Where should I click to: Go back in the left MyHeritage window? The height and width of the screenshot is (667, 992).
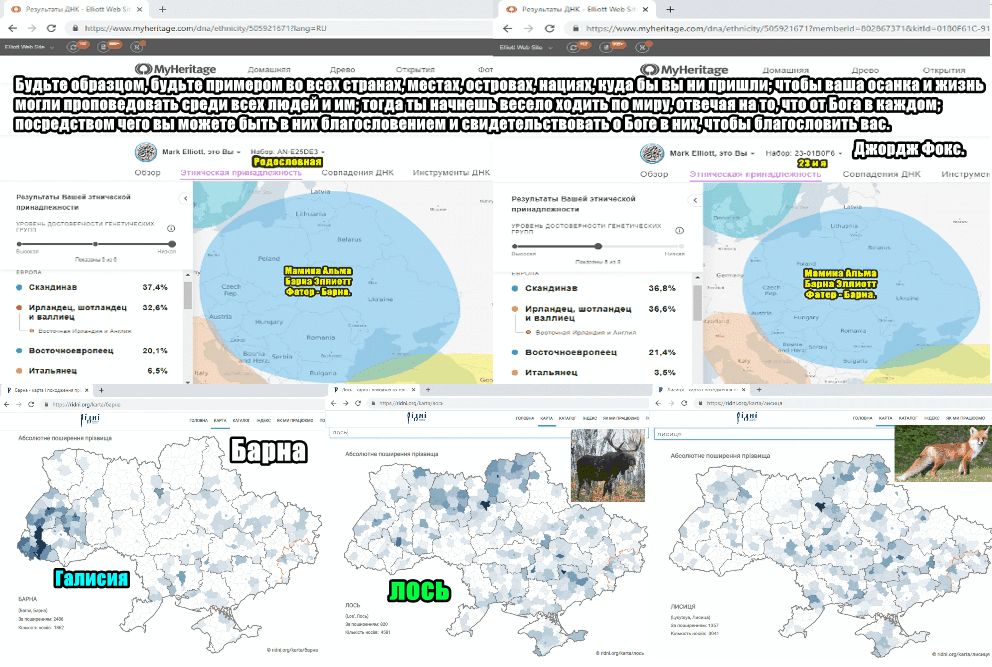coord(13,28)
